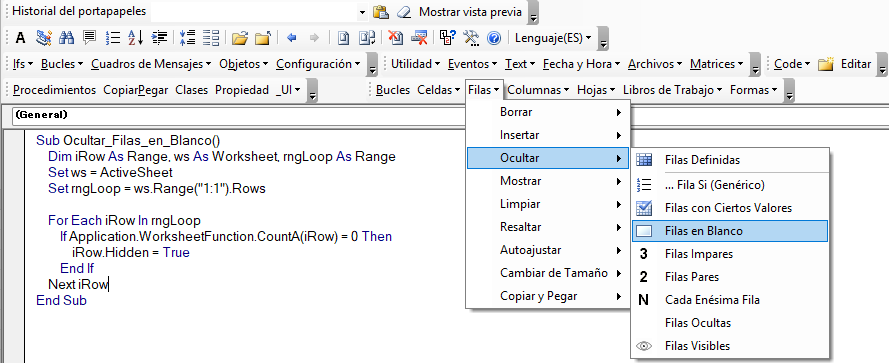Select Autoajustar in the Filas menu
Image resolution: width=889 pixels, height=363 pixels.
548,250
